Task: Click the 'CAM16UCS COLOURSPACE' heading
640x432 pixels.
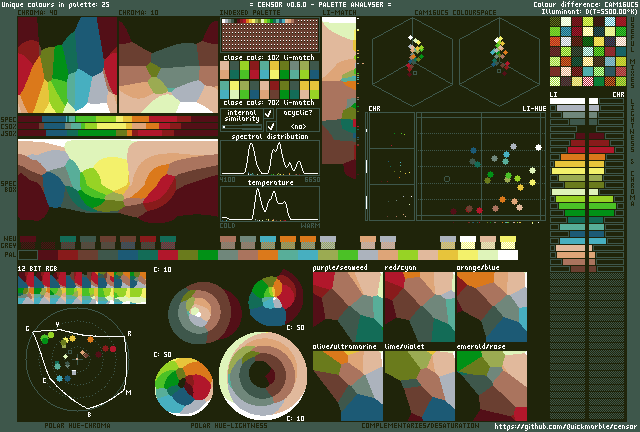Action: 455,13
